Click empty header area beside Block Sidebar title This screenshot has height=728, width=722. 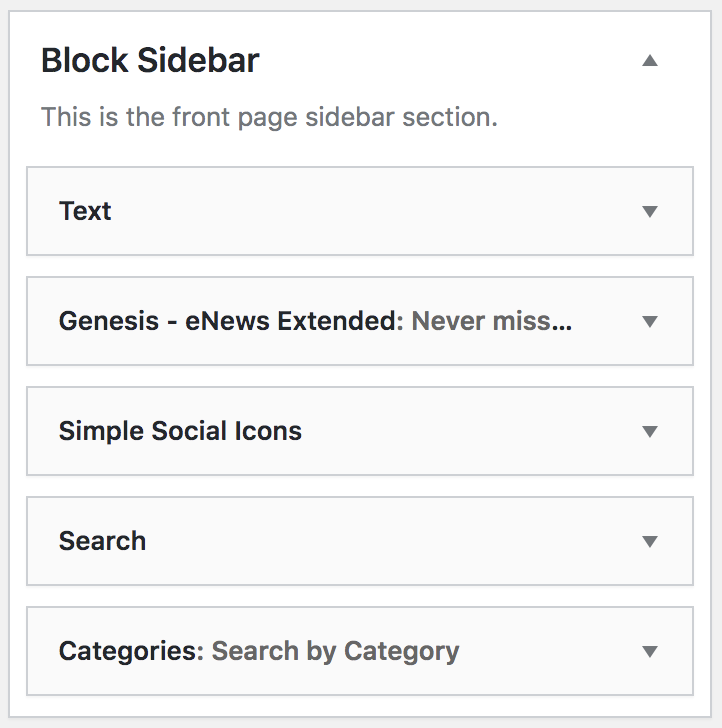[x=450, y=61]
